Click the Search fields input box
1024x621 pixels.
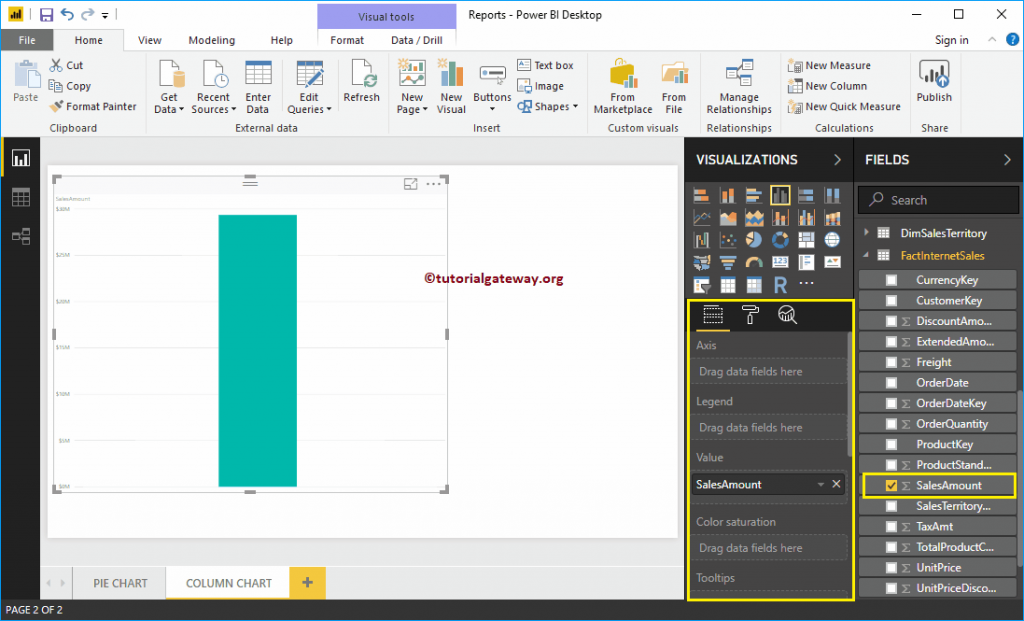click(x=938, y=200)
